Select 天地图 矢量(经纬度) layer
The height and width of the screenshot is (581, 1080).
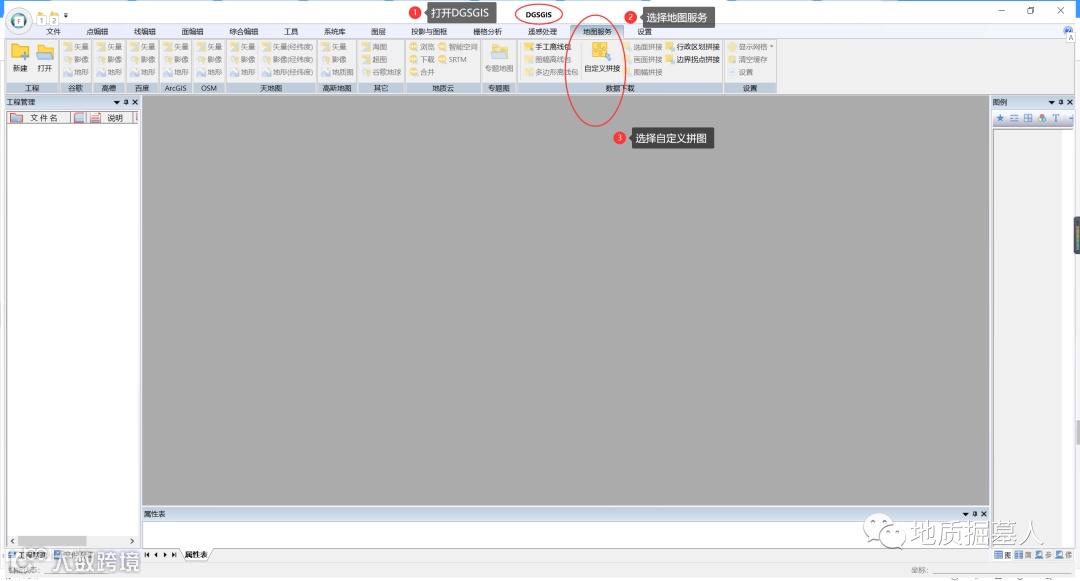click(287, 47)
